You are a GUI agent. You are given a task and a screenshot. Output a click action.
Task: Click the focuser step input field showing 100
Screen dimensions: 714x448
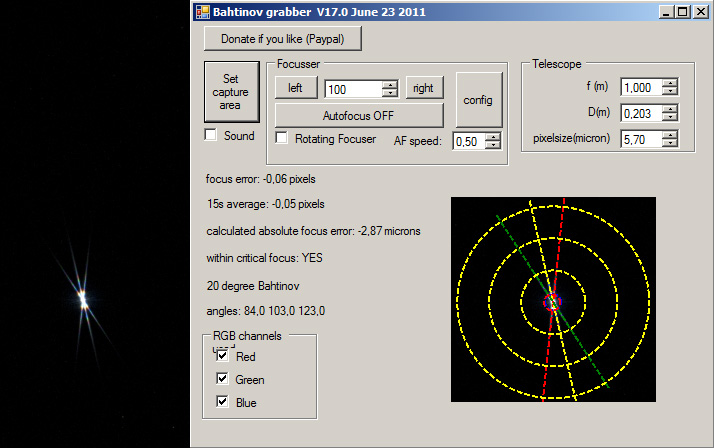(x=352, y=89)
